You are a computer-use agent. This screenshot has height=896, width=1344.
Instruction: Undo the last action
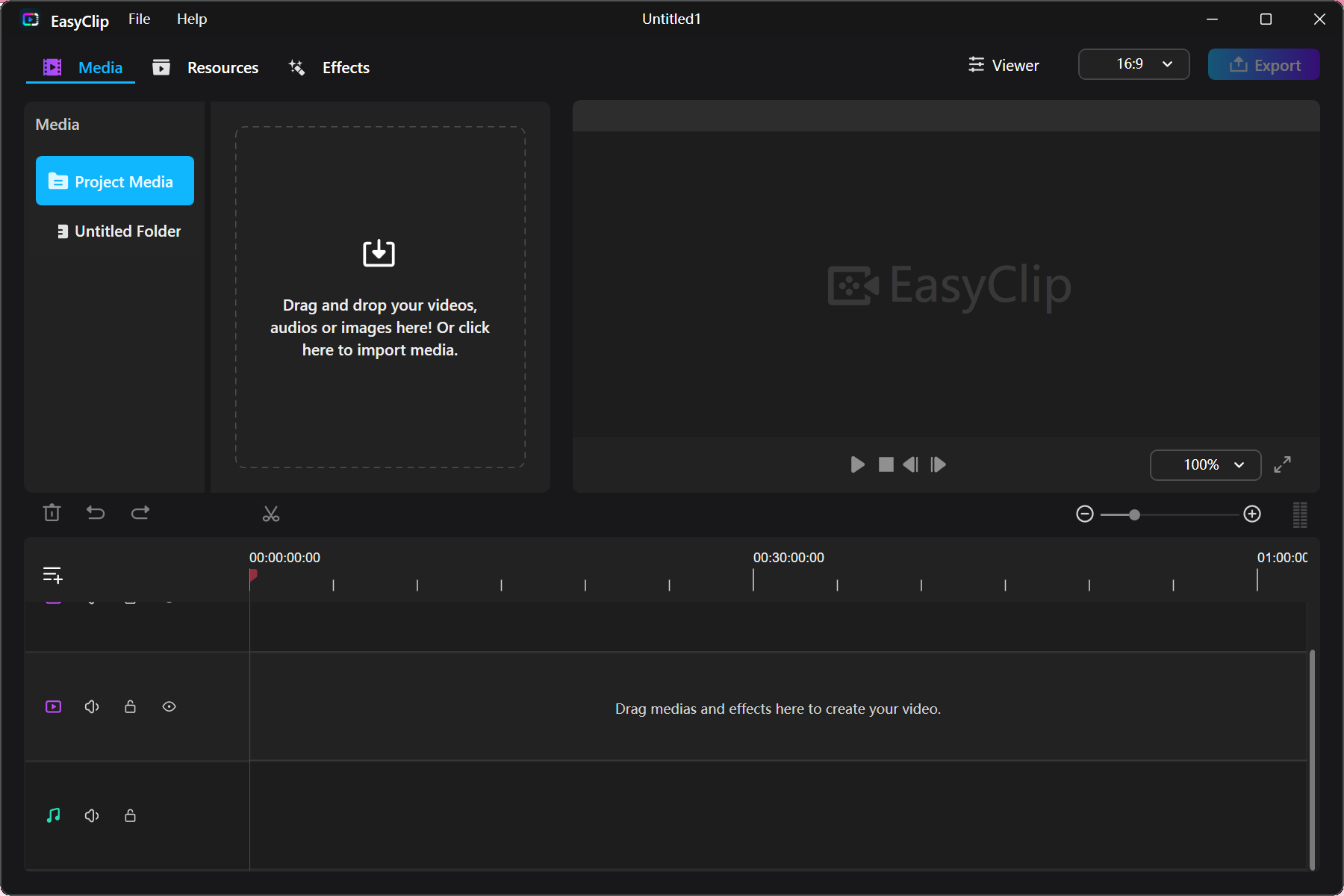click(x=96, y=513)
